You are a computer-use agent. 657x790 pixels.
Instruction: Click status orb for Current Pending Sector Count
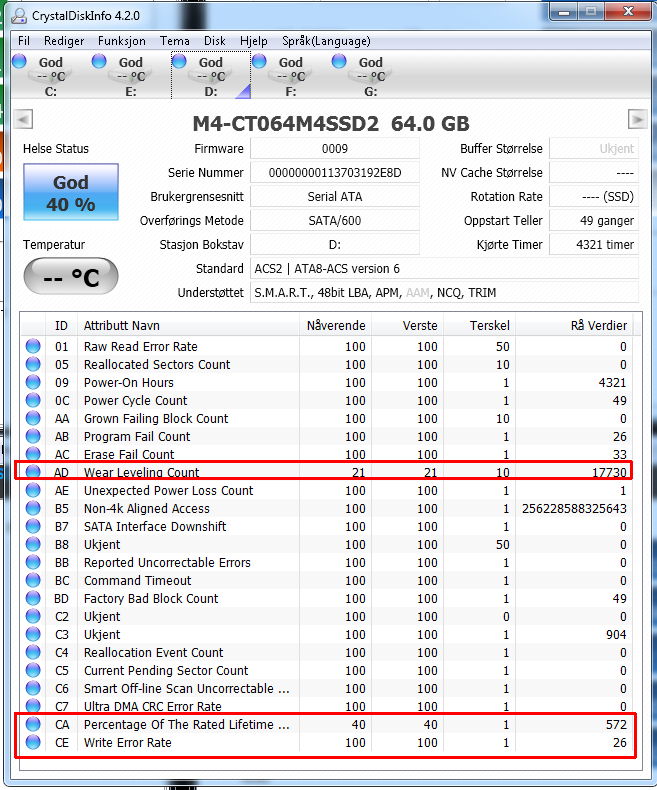(33, 671)
